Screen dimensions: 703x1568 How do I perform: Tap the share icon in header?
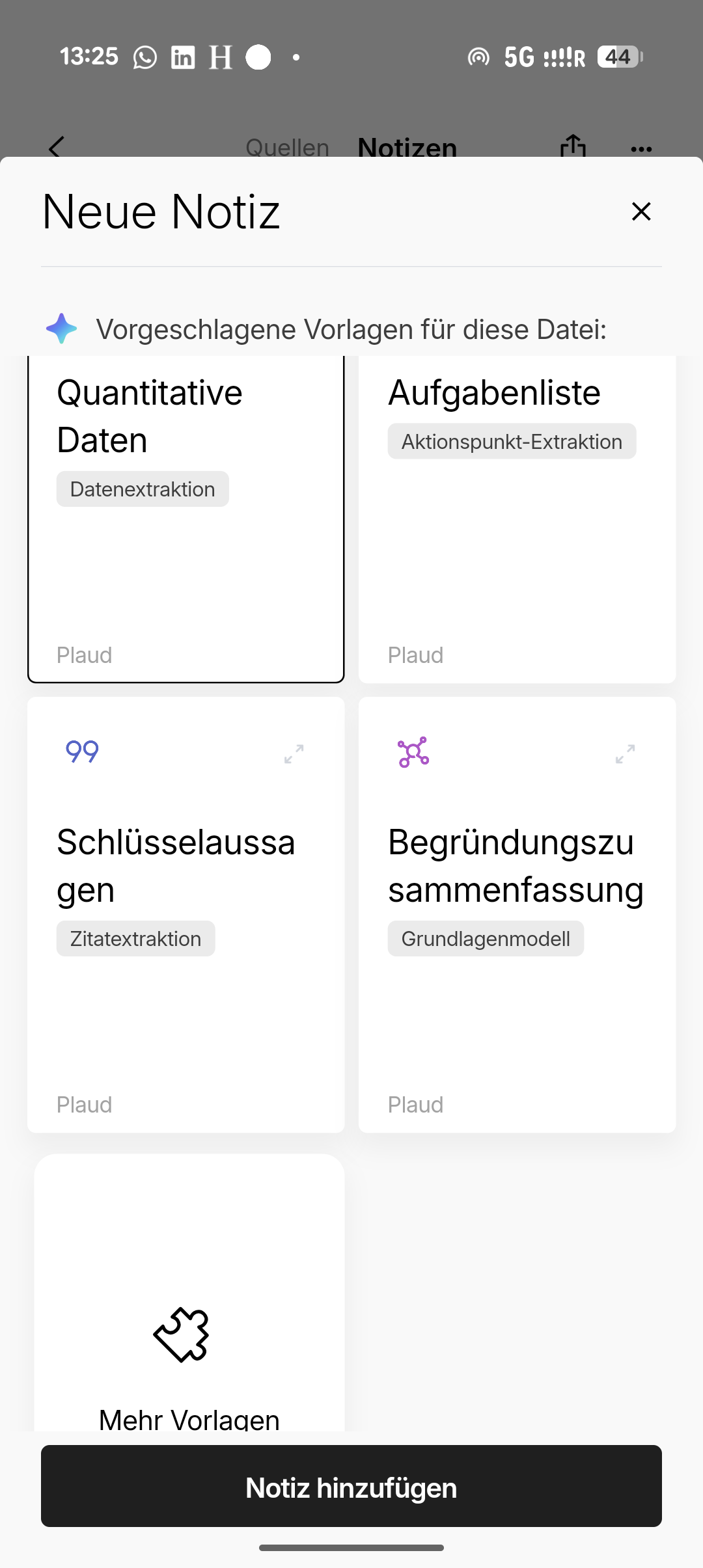coord(573,146)
